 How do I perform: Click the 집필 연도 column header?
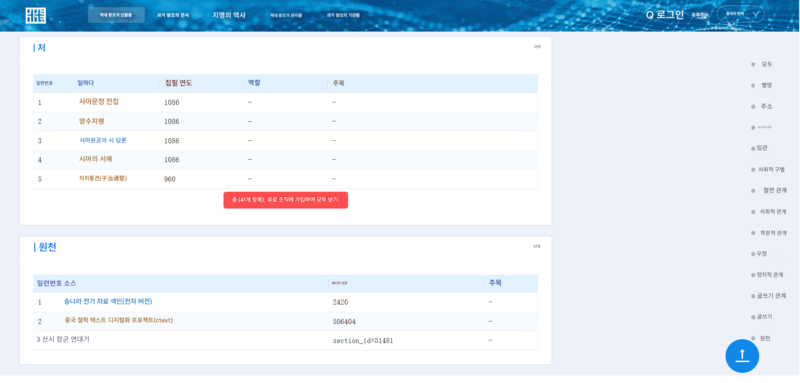click(179, 83)
